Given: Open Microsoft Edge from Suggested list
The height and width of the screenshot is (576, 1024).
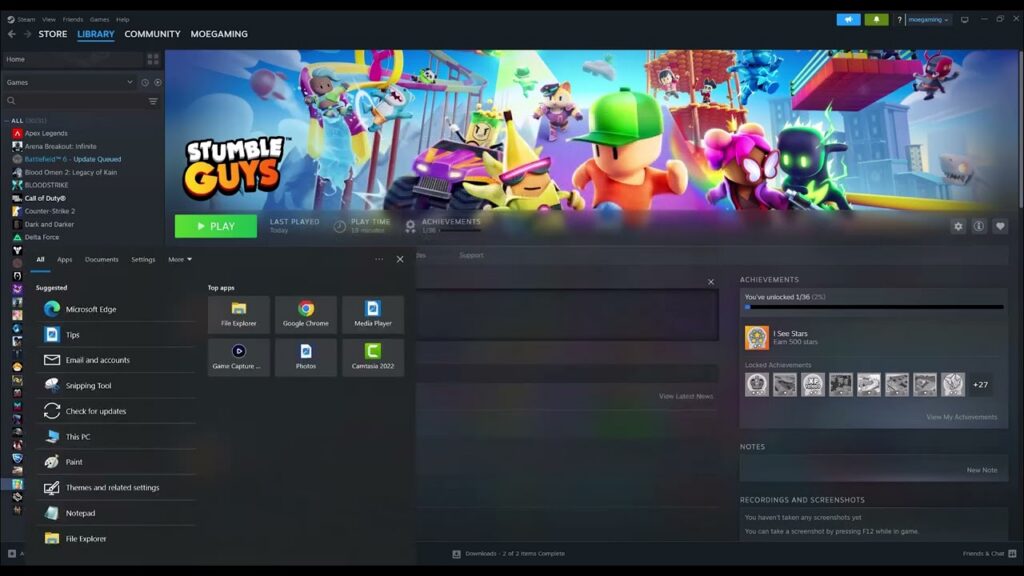Looking at the screenshot, I should [116, 309].
